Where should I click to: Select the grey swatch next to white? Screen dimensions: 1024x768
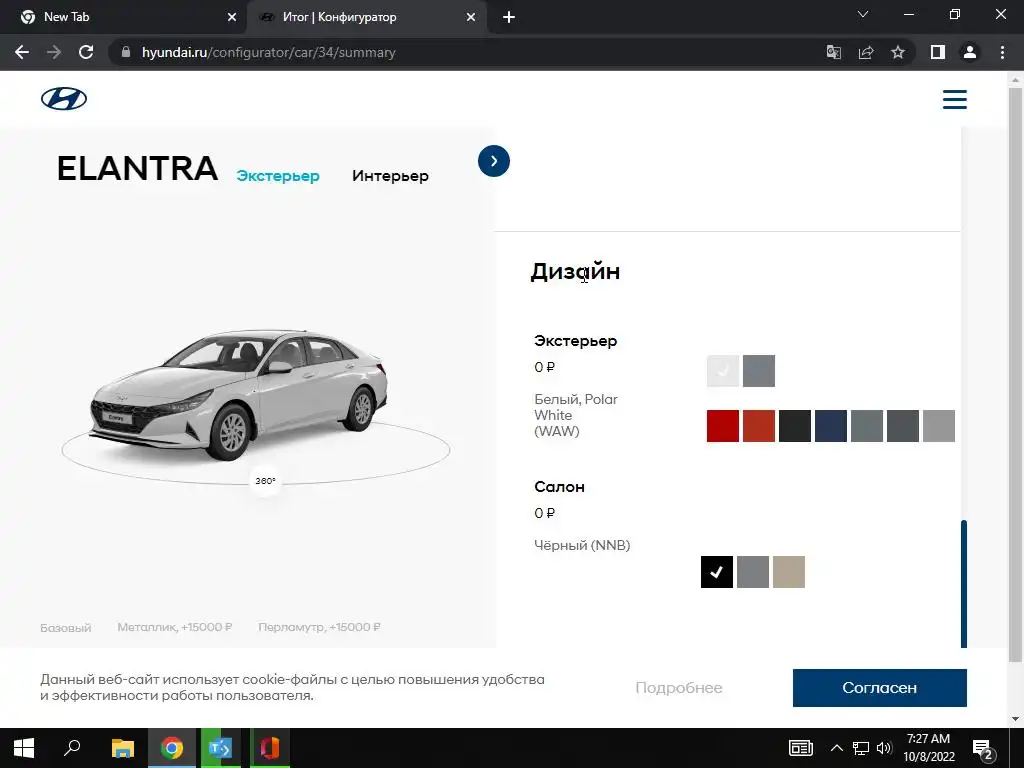click(x=759, y=371)
